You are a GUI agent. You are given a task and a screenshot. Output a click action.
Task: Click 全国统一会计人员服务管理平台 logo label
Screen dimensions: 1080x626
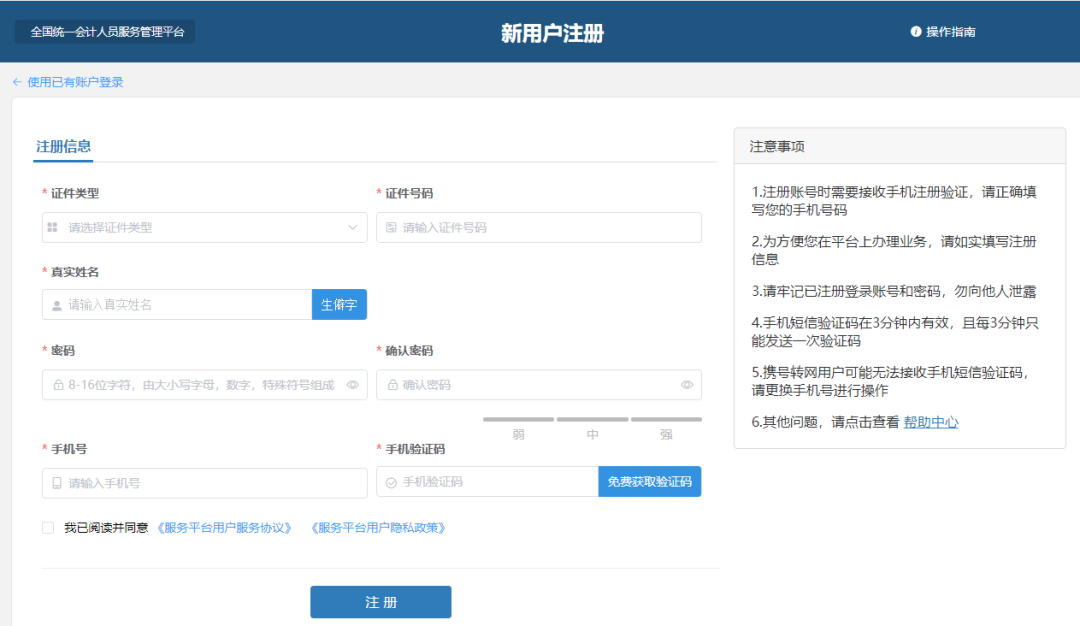click(x=107, y=32)
